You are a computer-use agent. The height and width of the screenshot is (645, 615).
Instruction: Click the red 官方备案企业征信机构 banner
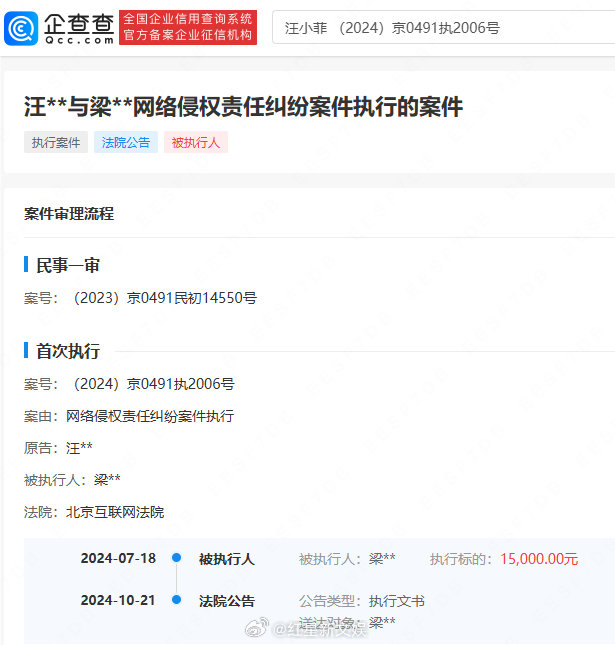(188, 28)
